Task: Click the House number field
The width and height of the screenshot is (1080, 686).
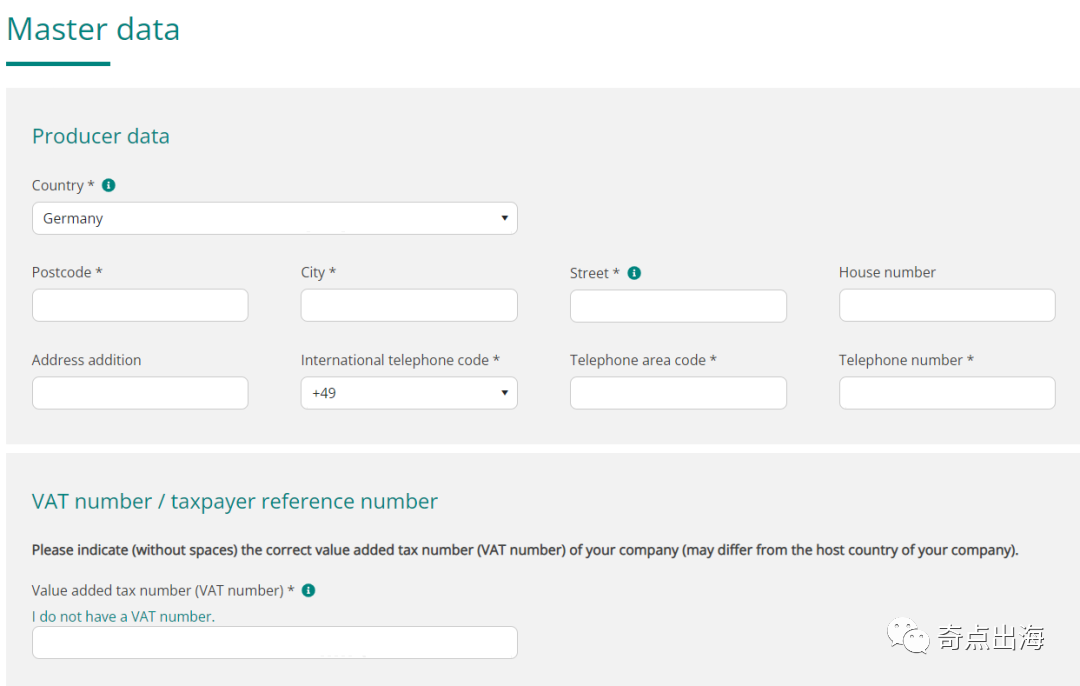Action: tap(946, 305)
